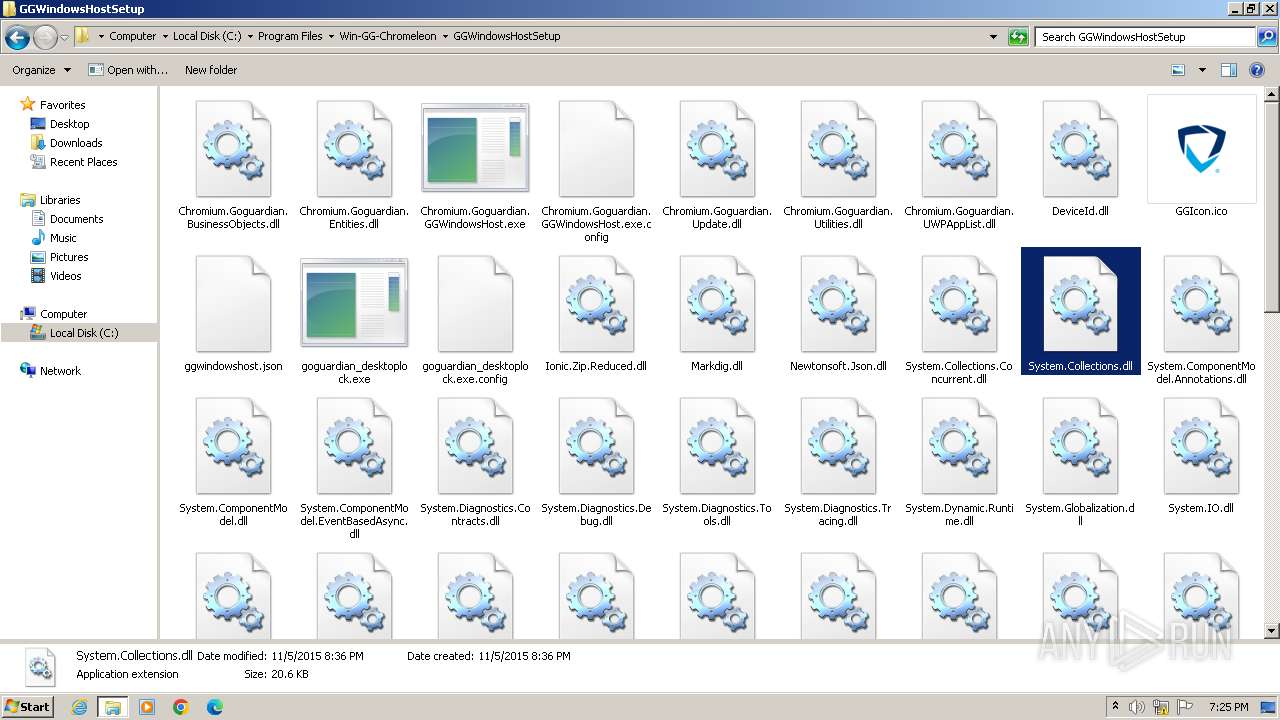Open Music library
The width and height of the screenshot is (1280, 720).
point(63,238)
